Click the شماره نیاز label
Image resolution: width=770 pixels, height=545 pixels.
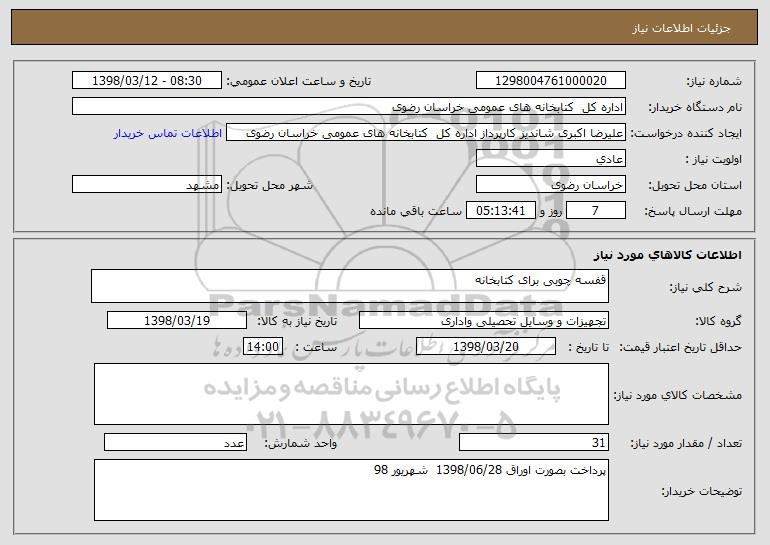(x=714, y=81)
